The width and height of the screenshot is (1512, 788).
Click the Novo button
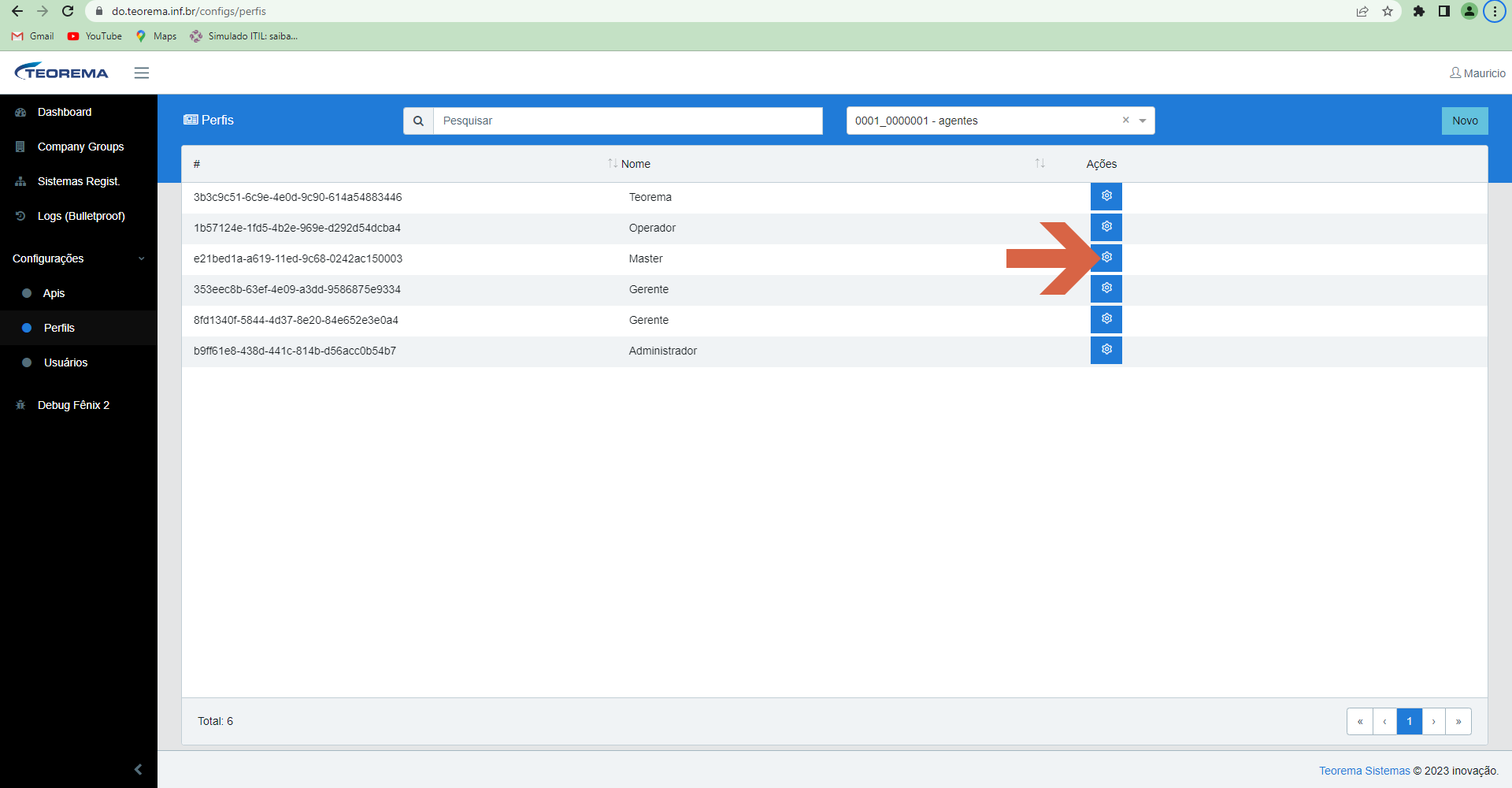point(1465,121)
